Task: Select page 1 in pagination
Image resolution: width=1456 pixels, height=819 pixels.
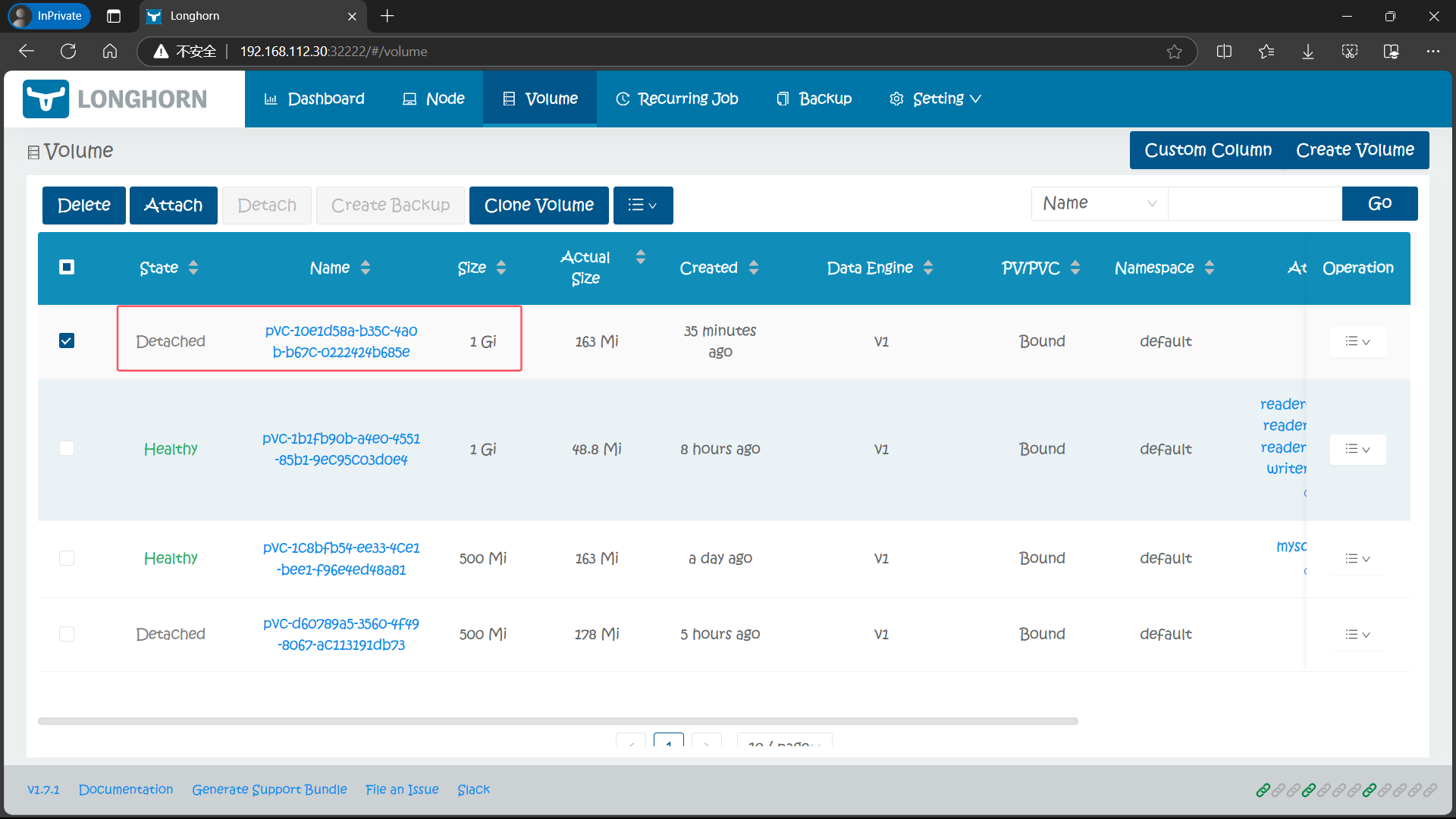Action: coord(669,742)
